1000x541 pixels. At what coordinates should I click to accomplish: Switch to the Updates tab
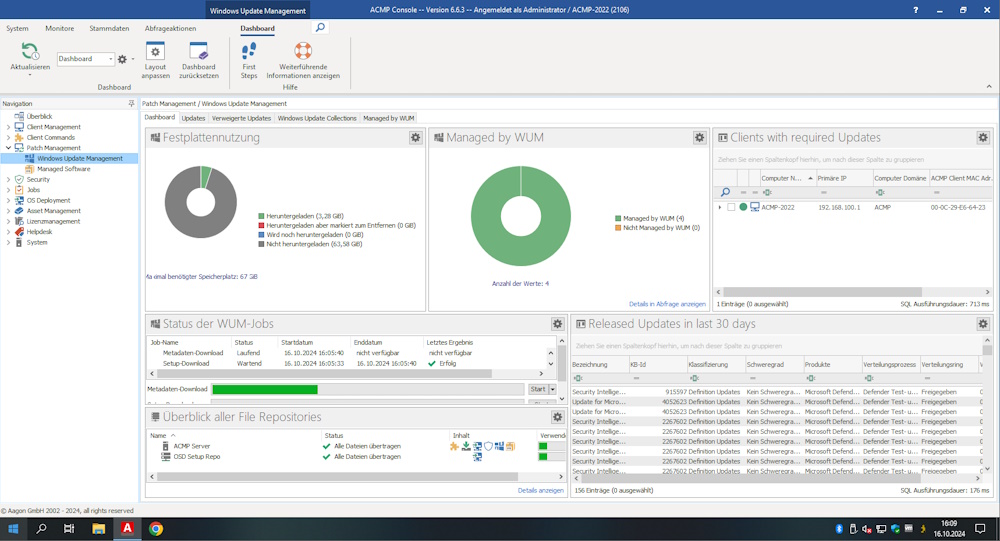193,118
